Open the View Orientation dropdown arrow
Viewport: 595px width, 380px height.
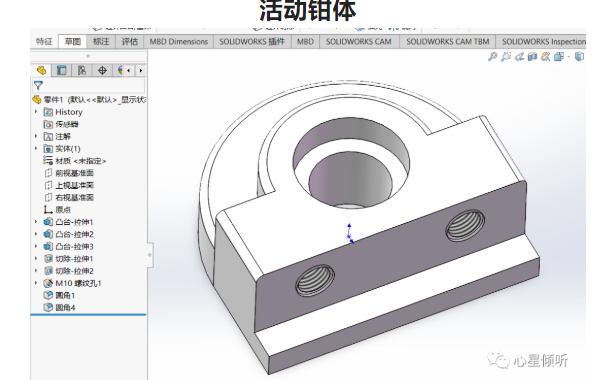[x=569, y=57]
